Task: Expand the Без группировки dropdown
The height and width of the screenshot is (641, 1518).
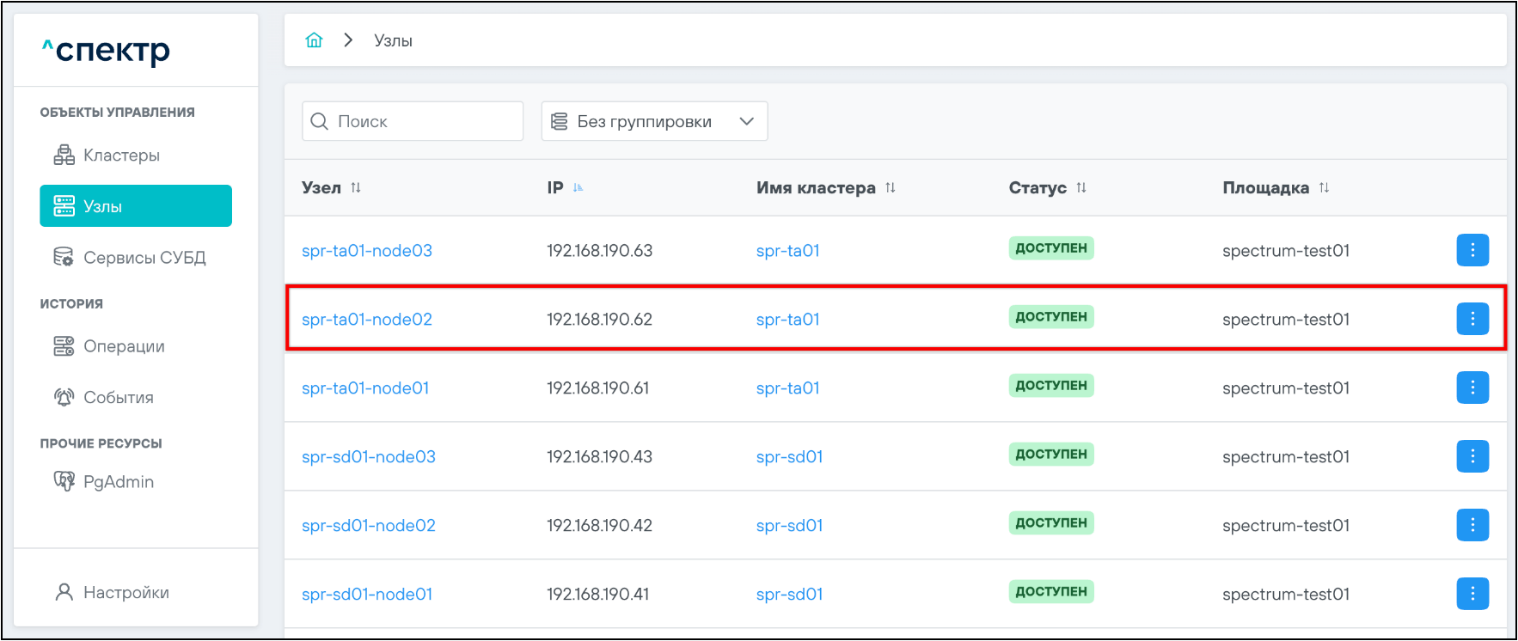Action: pyautogui.click(x=654, y=121)
